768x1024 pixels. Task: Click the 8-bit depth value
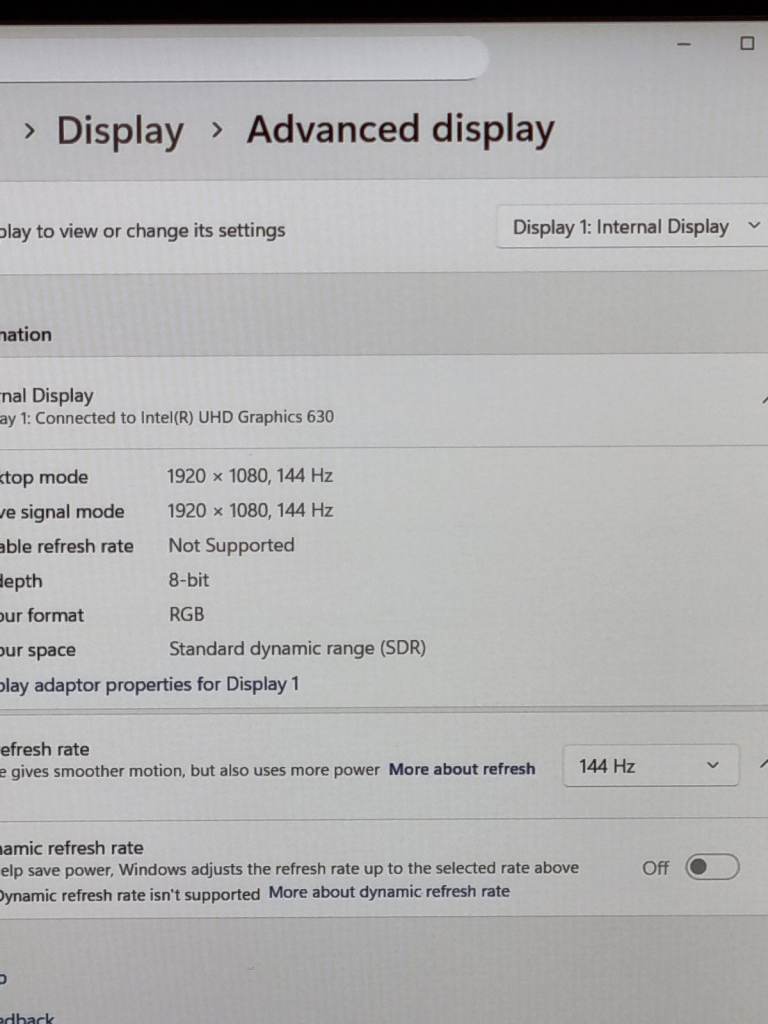189,580
